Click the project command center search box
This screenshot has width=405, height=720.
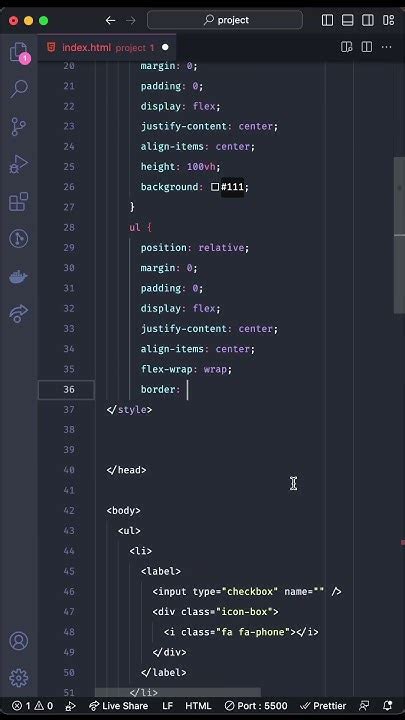pos(225,20)
